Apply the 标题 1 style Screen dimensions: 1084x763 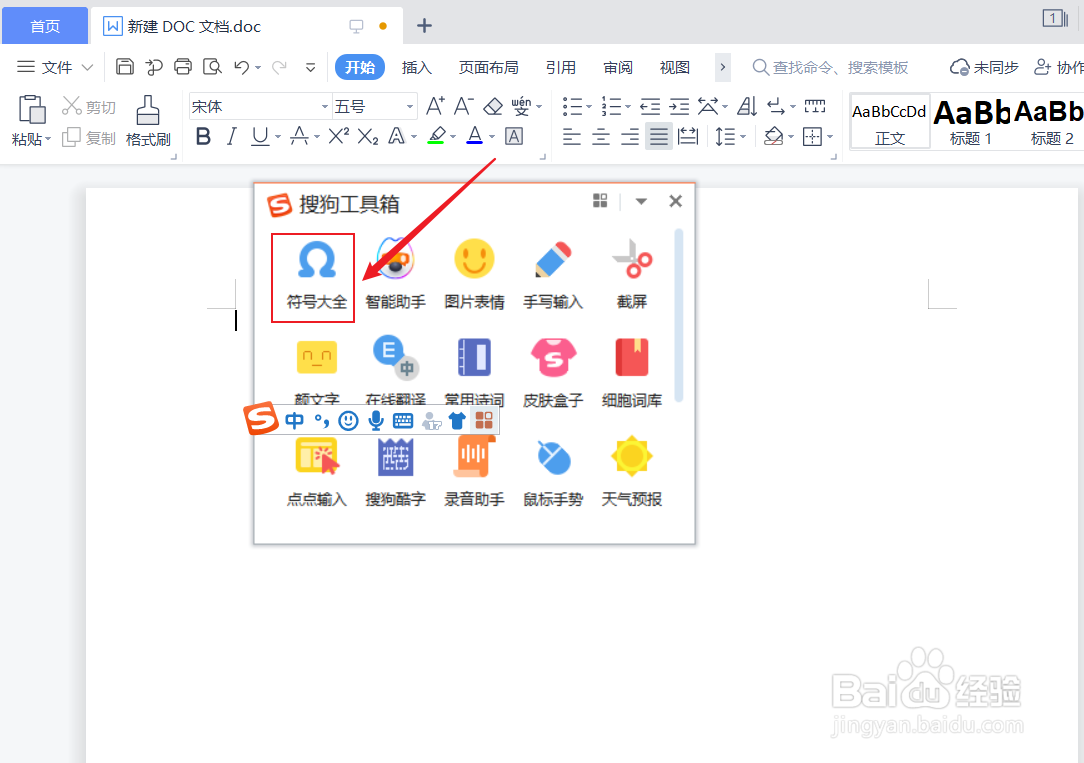(x=971, y=122)
